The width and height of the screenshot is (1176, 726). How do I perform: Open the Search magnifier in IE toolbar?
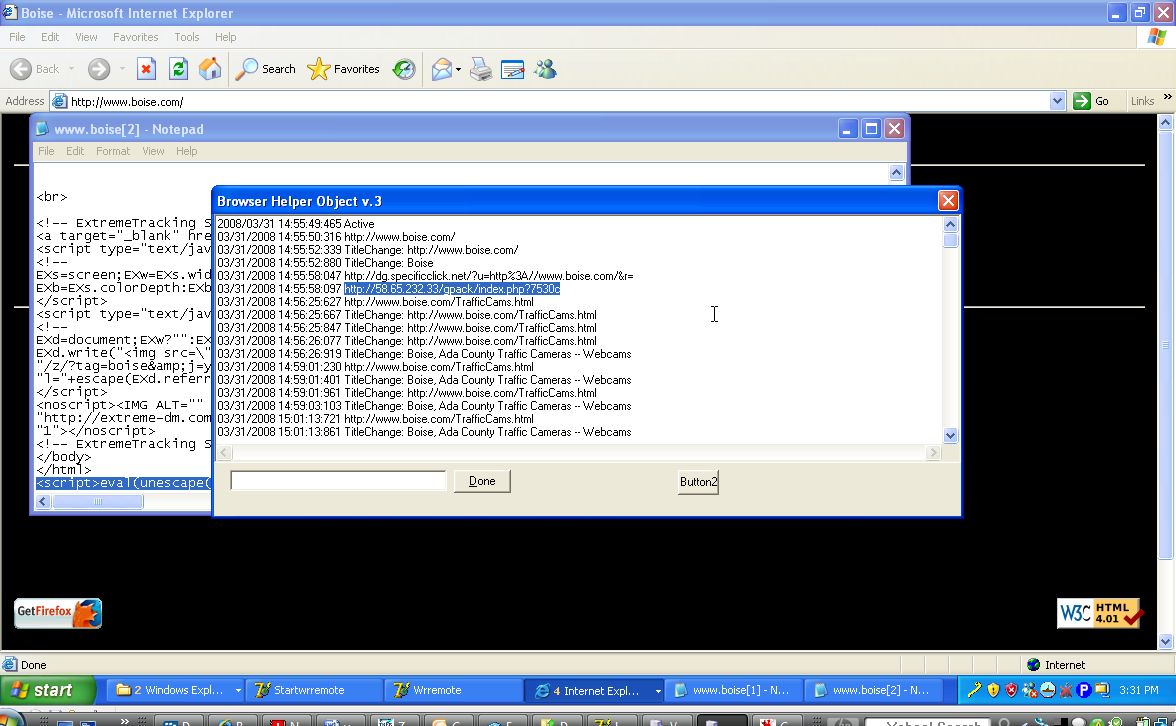click(266, 69)
